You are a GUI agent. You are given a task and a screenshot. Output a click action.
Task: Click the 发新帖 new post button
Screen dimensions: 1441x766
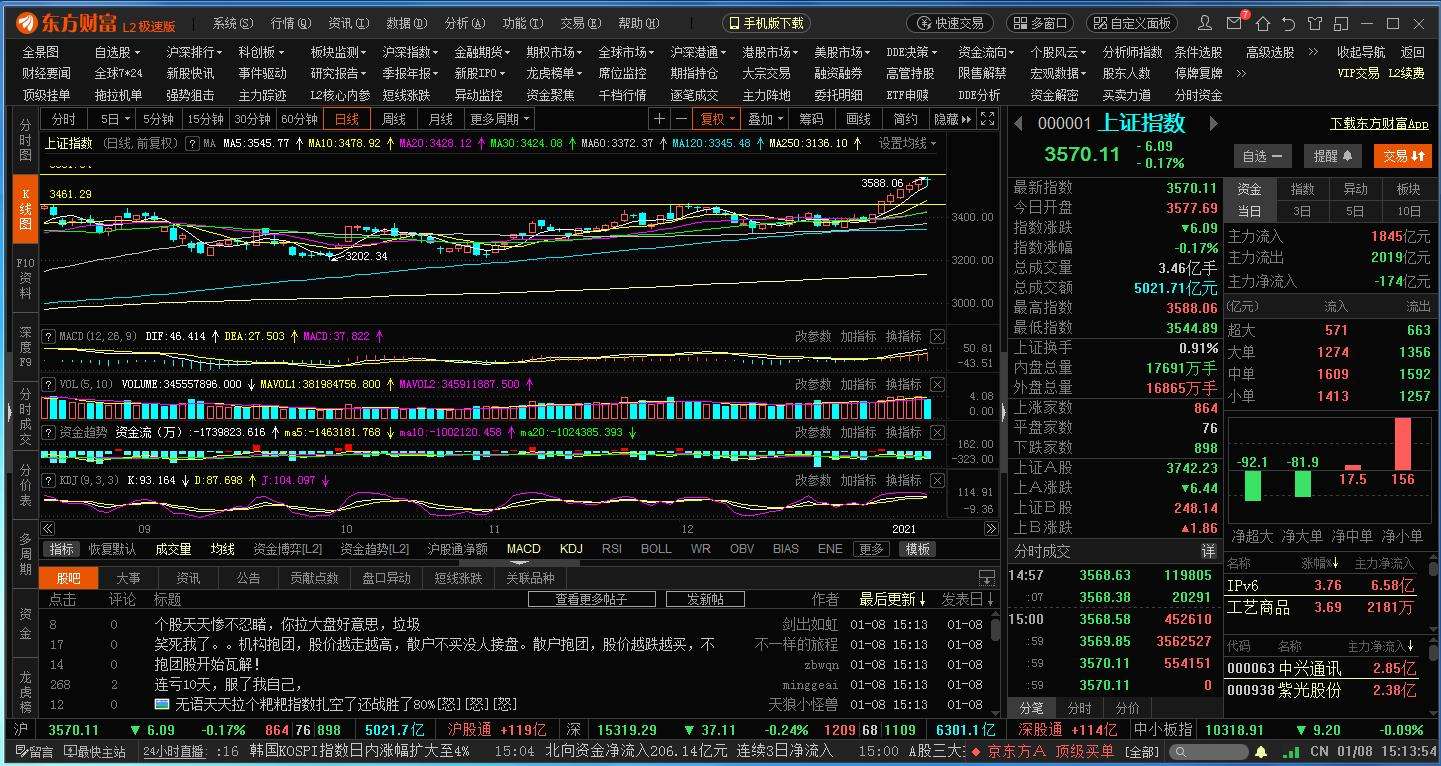coord(706,599)
